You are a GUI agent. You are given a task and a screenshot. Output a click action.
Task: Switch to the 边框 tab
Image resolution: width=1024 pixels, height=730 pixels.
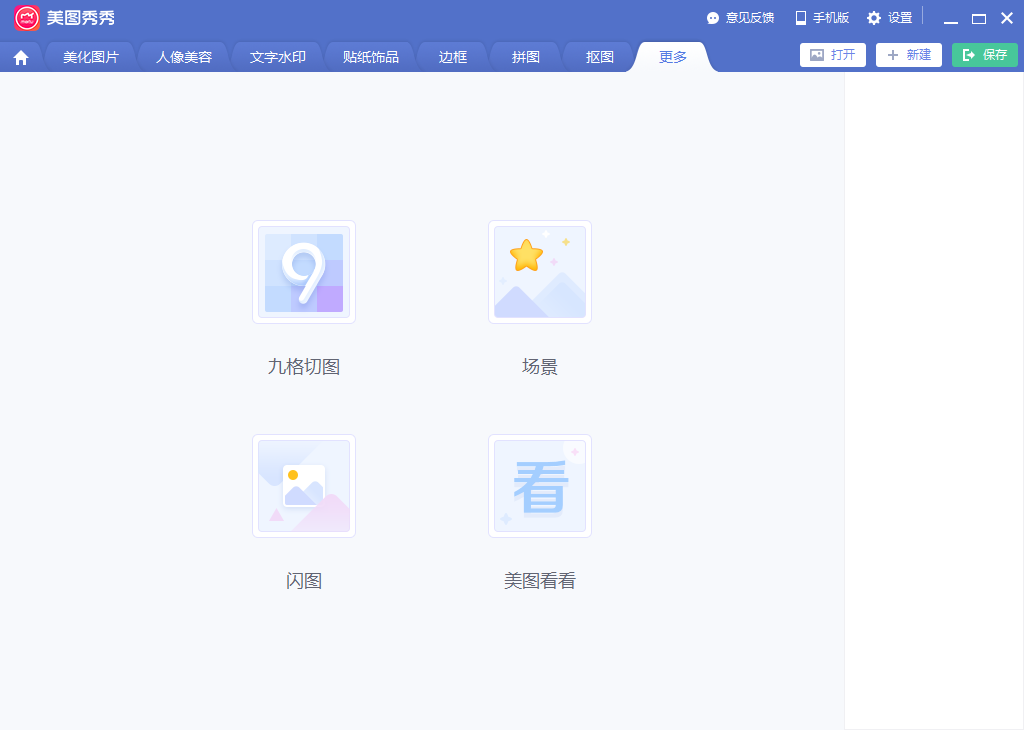453,57
